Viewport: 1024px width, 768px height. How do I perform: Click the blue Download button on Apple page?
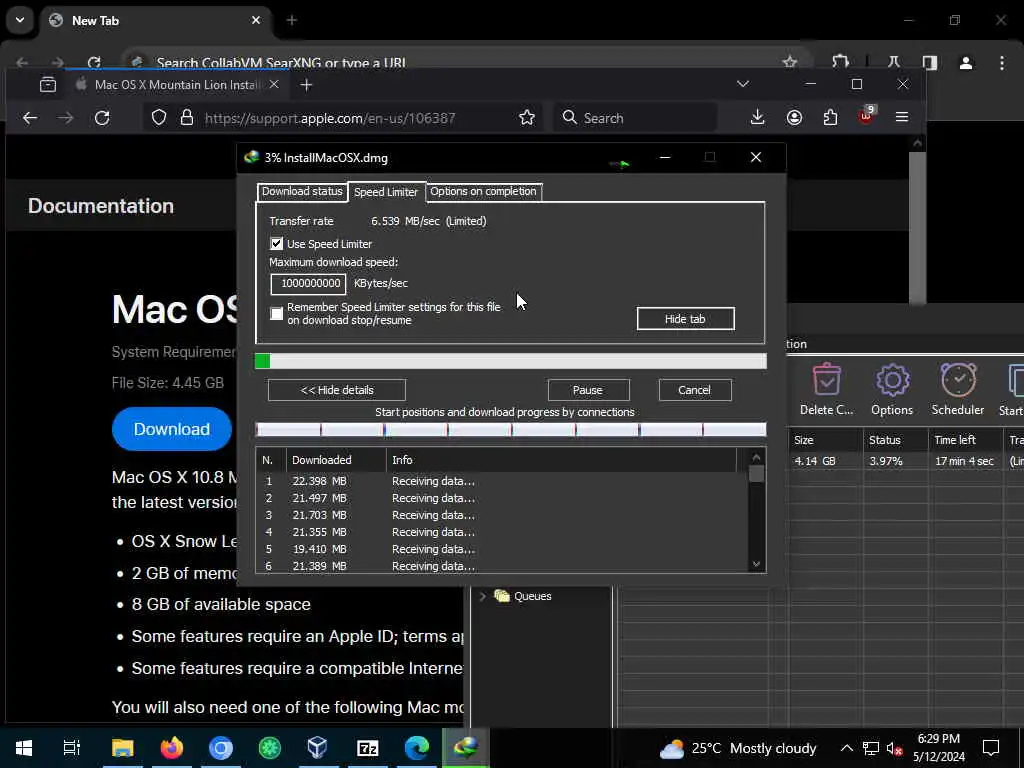coord(172,429)
